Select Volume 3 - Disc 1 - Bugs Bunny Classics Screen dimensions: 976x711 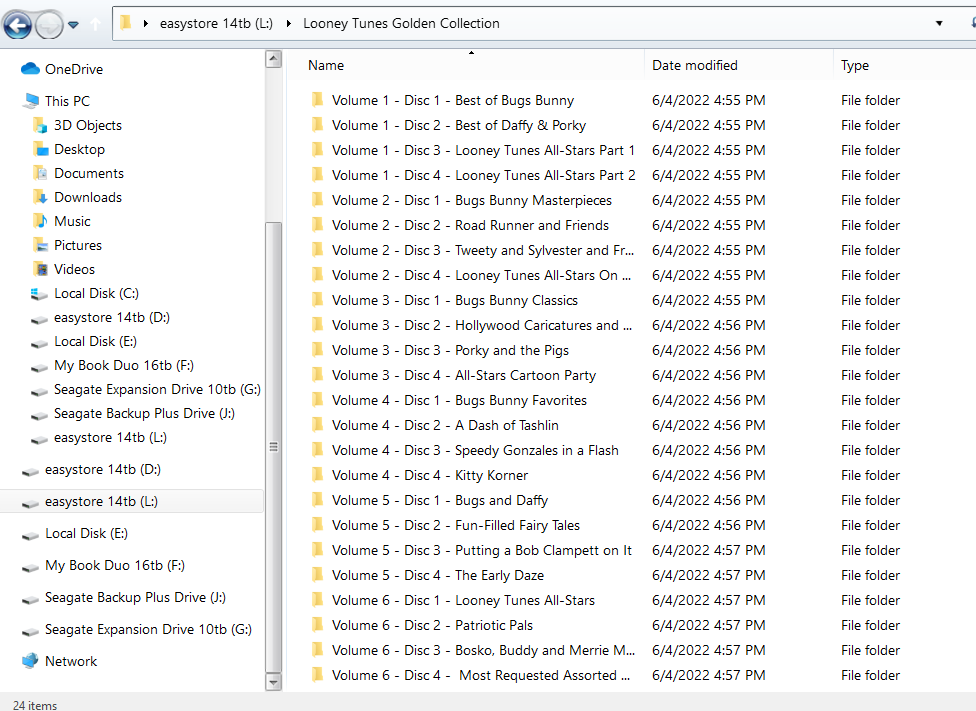click(454, 300)
